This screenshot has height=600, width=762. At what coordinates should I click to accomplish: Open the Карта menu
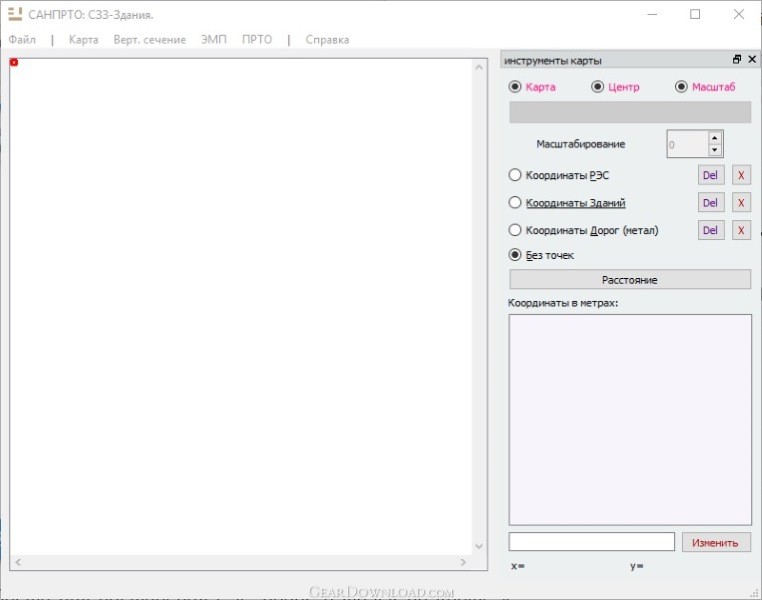pos(83,39)
